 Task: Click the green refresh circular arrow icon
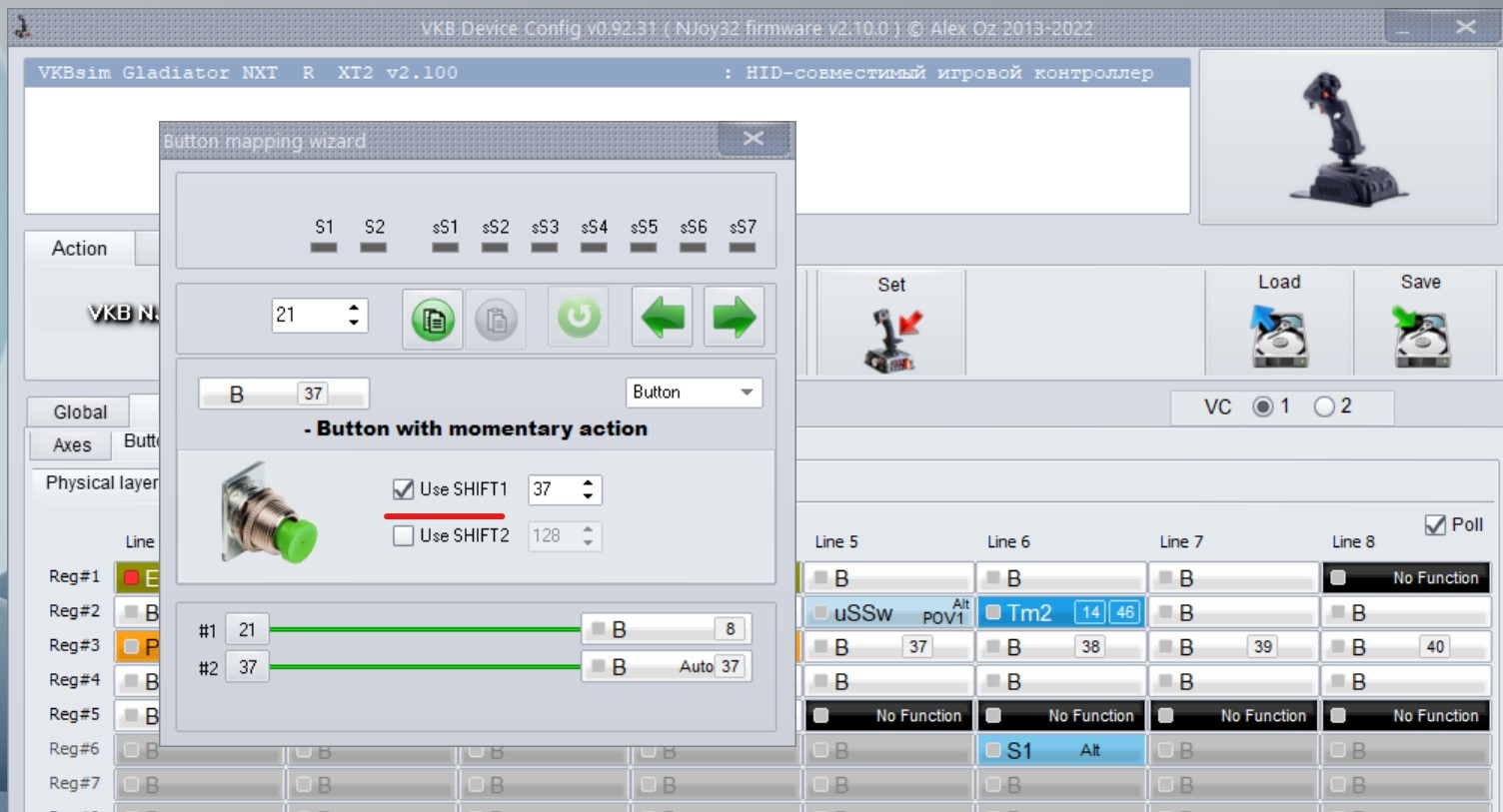tap(579, 318)
